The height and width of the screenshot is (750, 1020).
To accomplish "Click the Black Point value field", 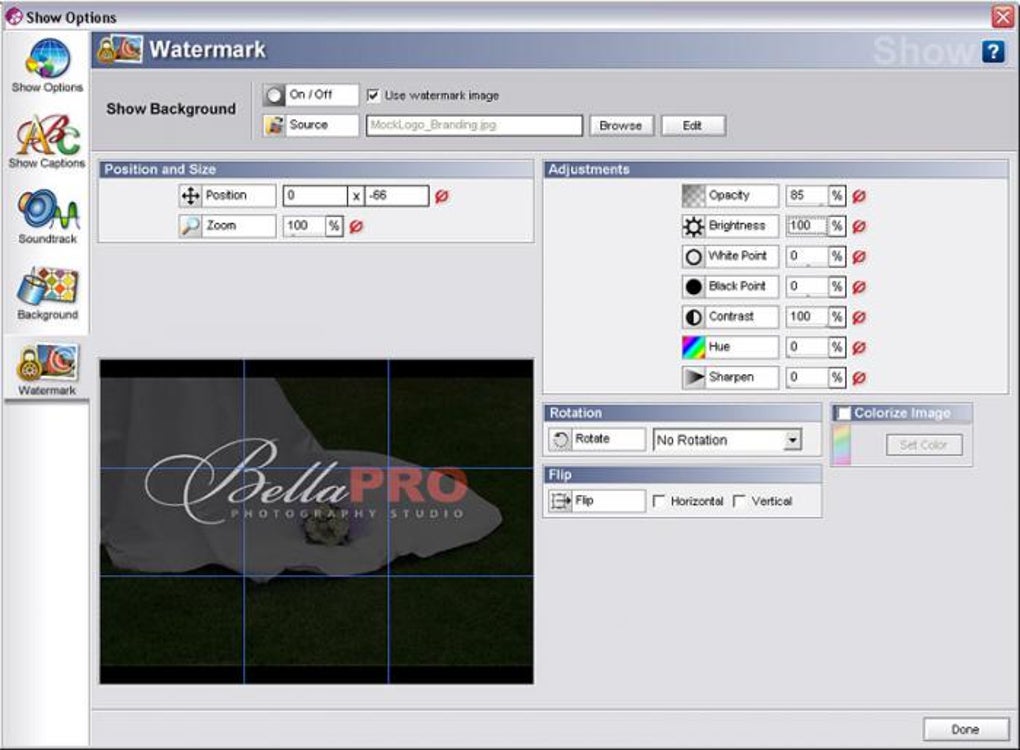I will point(807,286).
